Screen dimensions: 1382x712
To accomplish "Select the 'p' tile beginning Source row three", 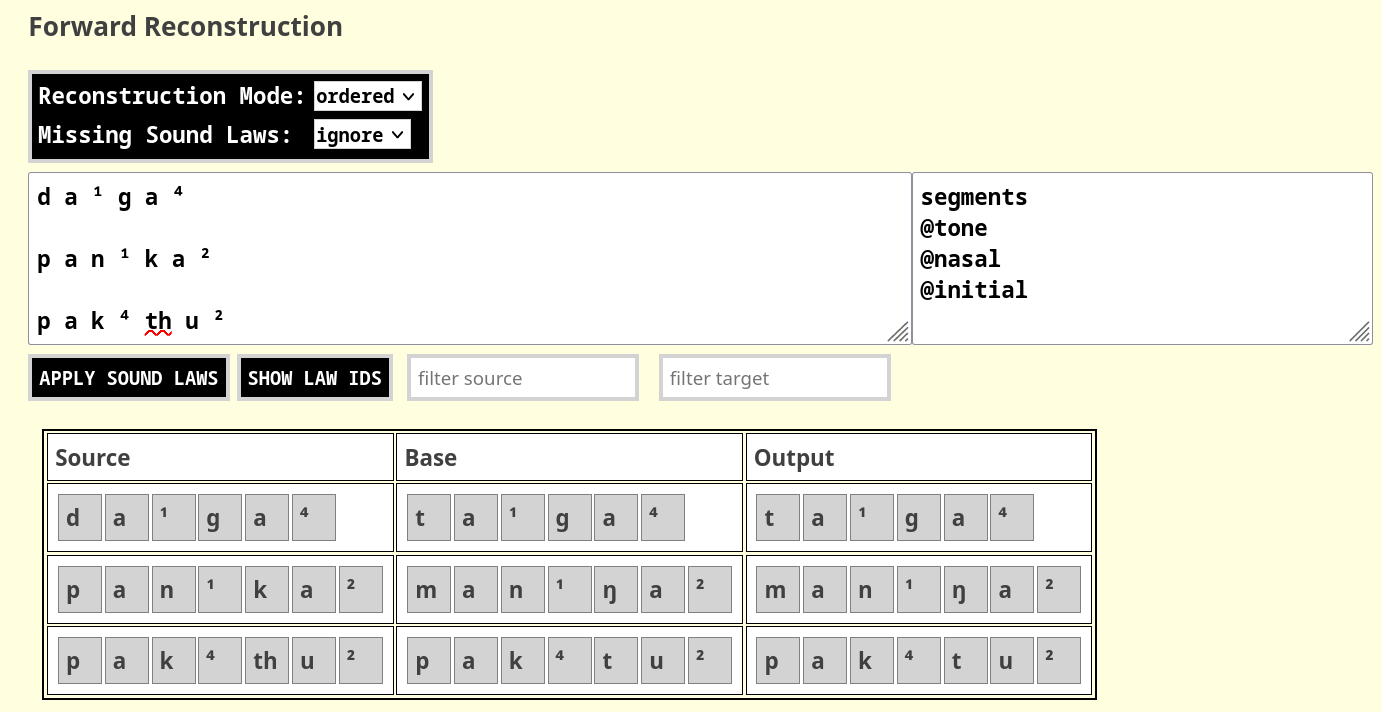I will coord(80,660).
